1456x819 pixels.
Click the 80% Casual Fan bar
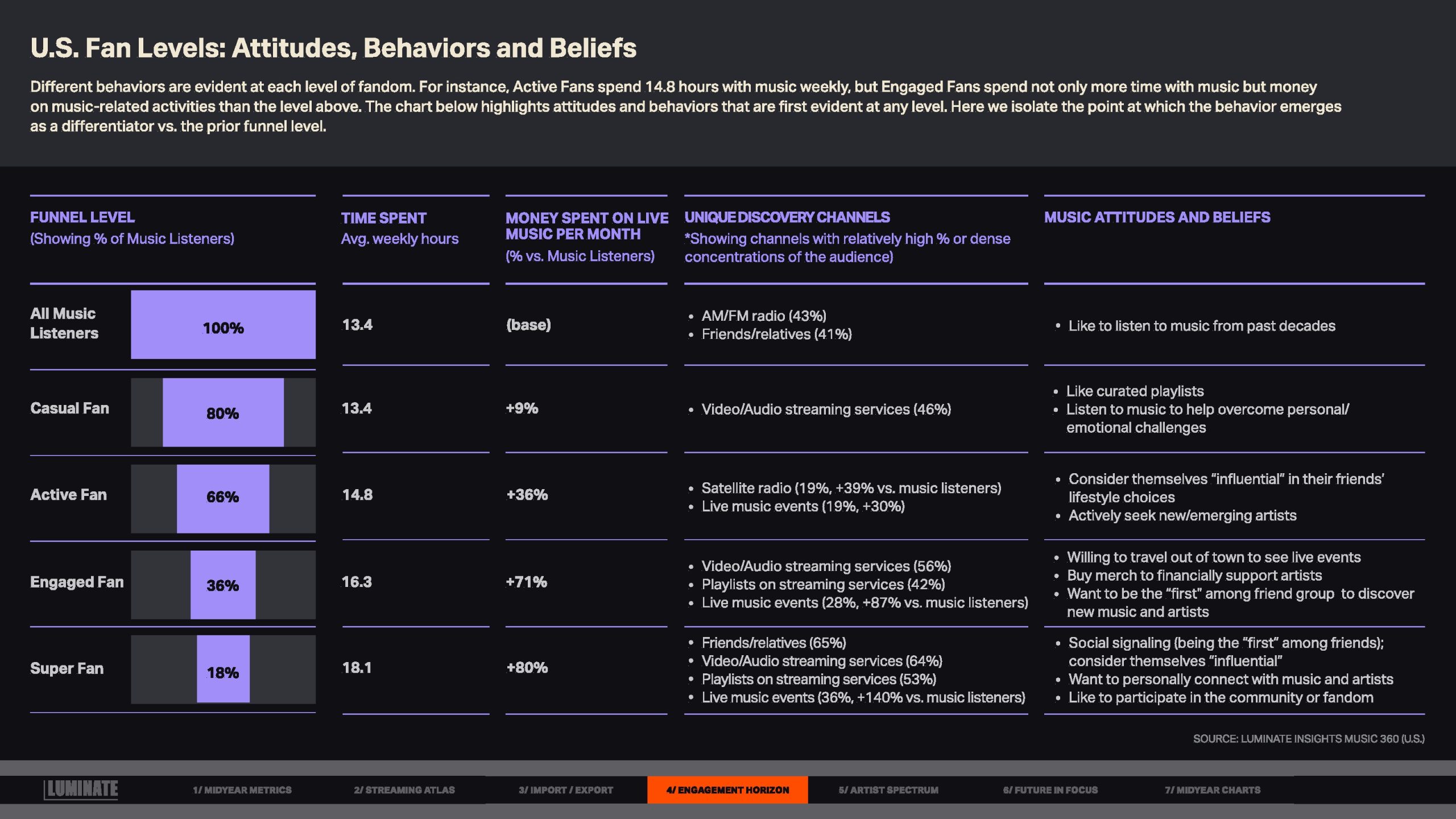223,413
